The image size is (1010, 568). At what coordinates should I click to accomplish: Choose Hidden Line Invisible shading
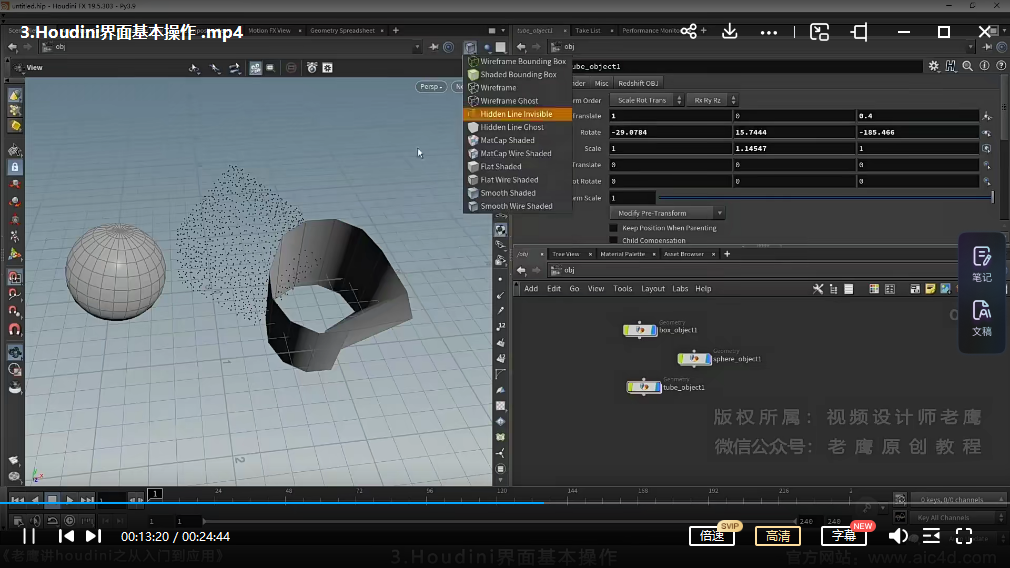pos(517,114)
